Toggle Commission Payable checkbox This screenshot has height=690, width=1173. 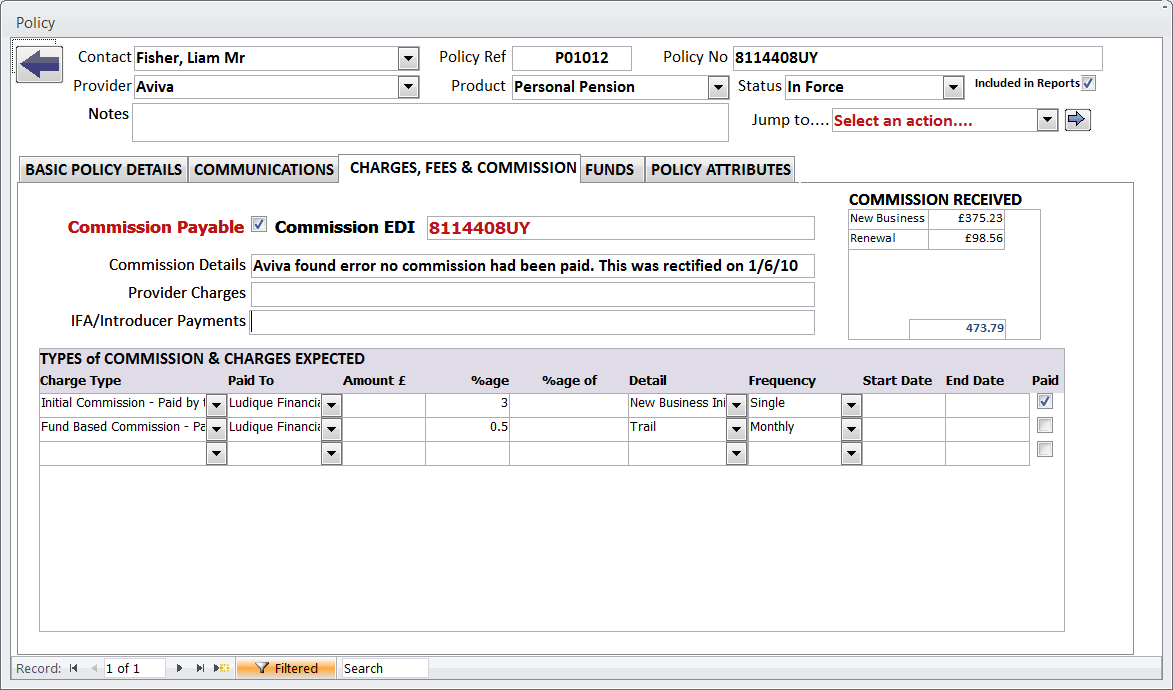(259, 225)
